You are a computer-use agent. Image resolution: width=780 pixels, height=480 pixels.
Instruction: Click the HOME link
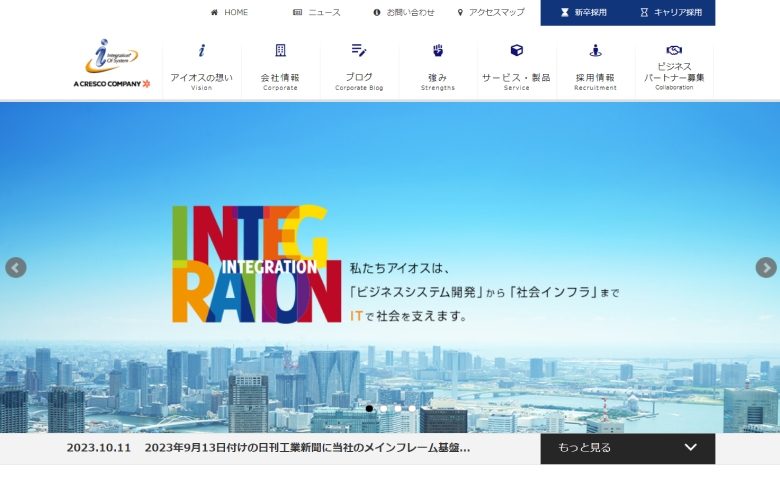point(236,12)
